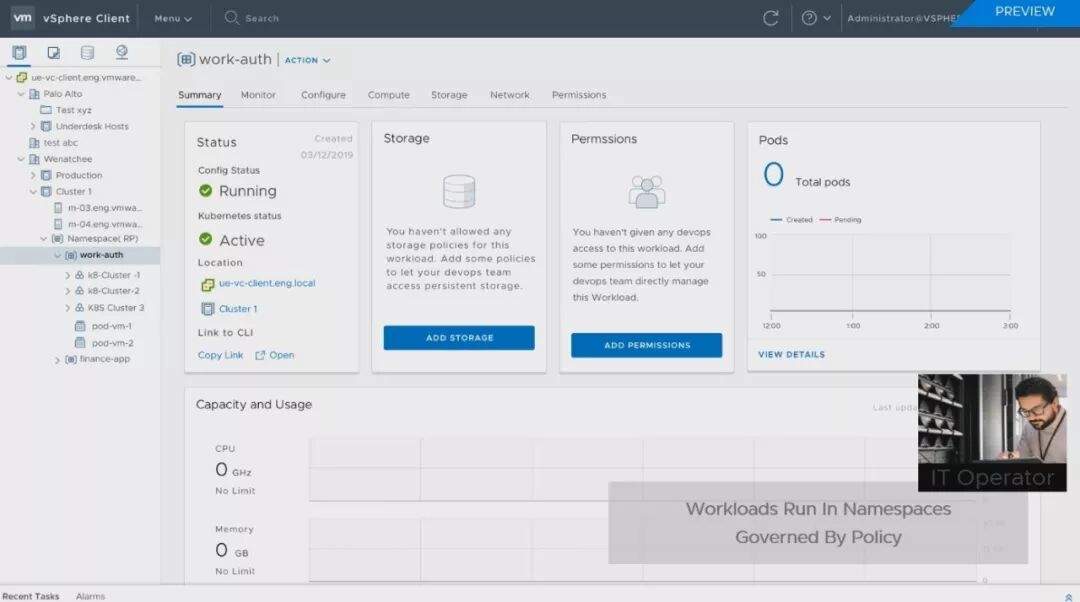
Task: Collapse the work-auth tree node
Action: coord(57,255)
